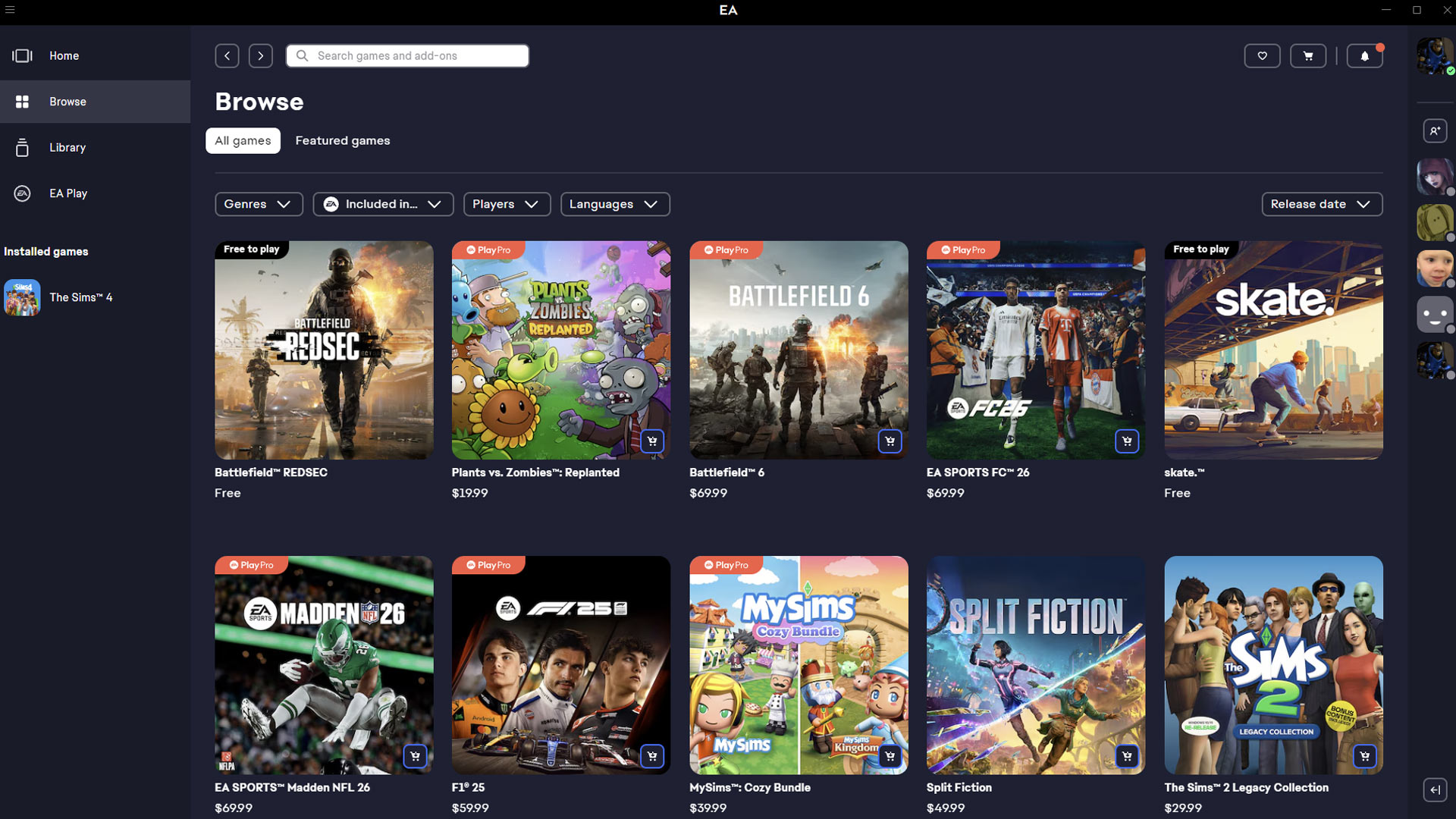Click the add friend icon
This screenshot has width=1456, height=819.
[x=1435, y=130]
